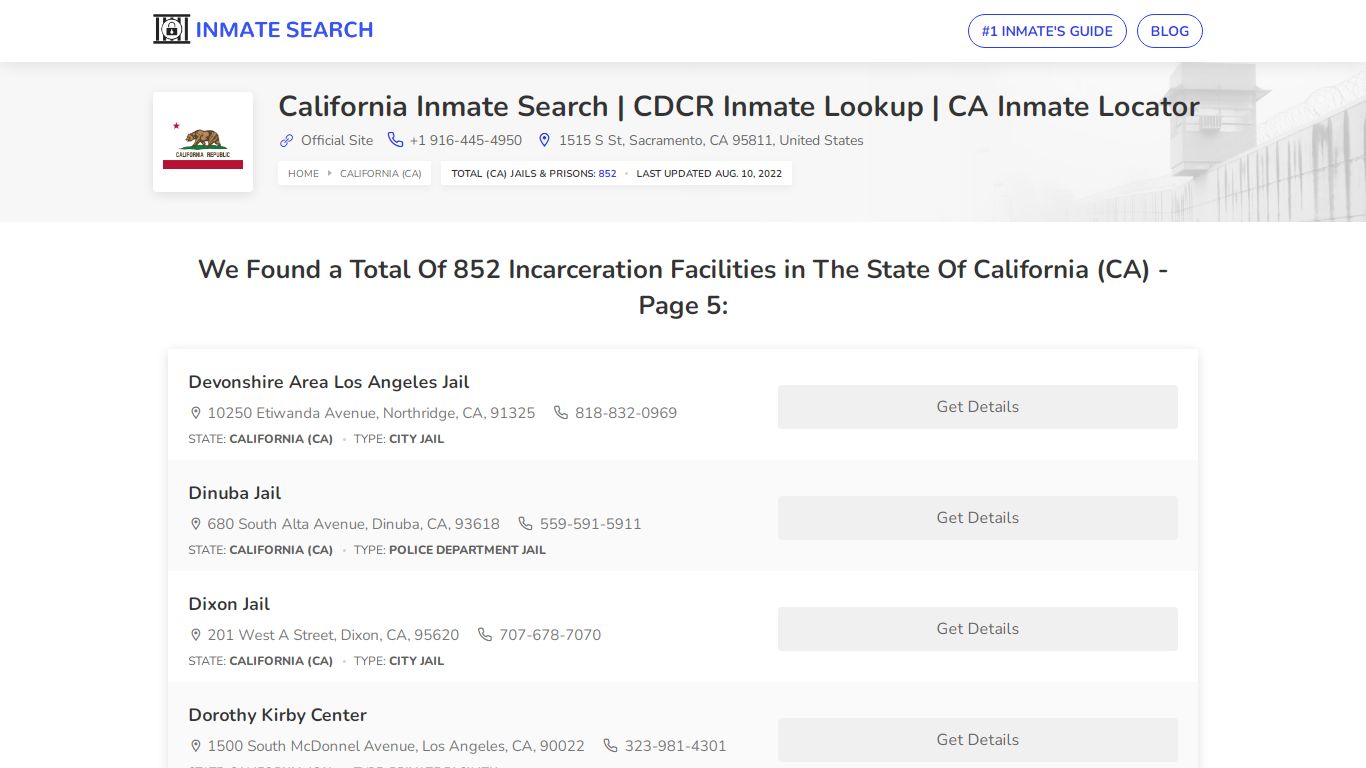Click the Dorothy Kirby Center facility title
Viewport: 1366px width, 768px height.
click(277, 715)
